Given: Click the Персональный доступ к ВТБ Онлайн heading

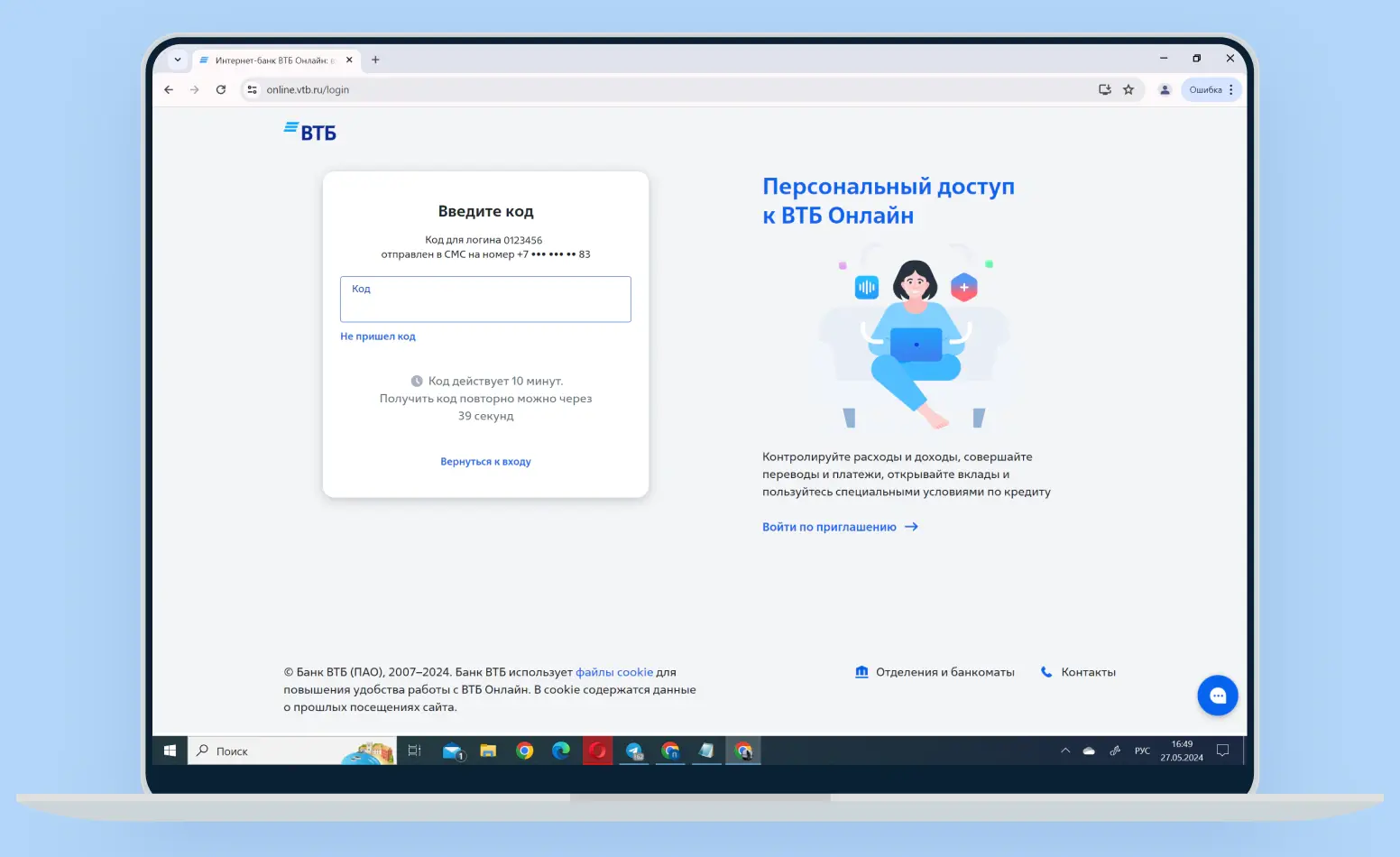Looking at the screenshot, I should tap(889, 201).
